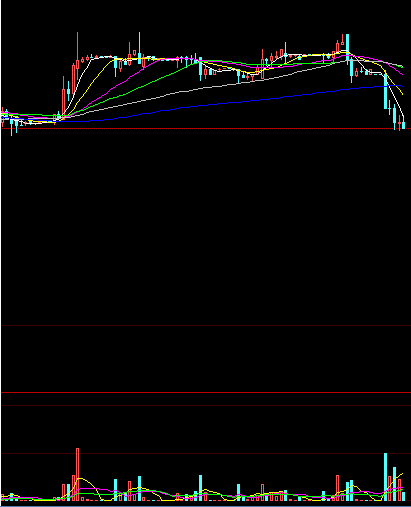411x507 pixels.
Task: Select the first candlestick on the chart
Action: click(x=3, y=117)
